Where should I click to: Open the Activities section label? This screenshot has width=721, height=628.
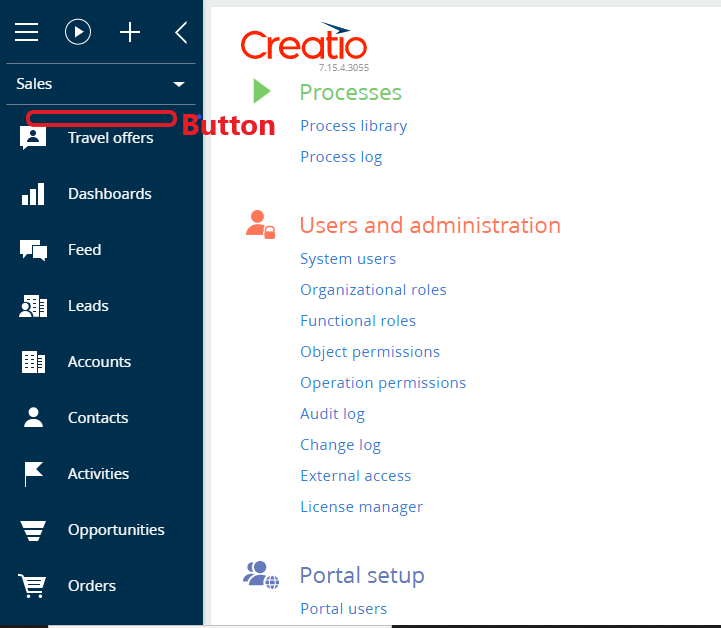98,474
